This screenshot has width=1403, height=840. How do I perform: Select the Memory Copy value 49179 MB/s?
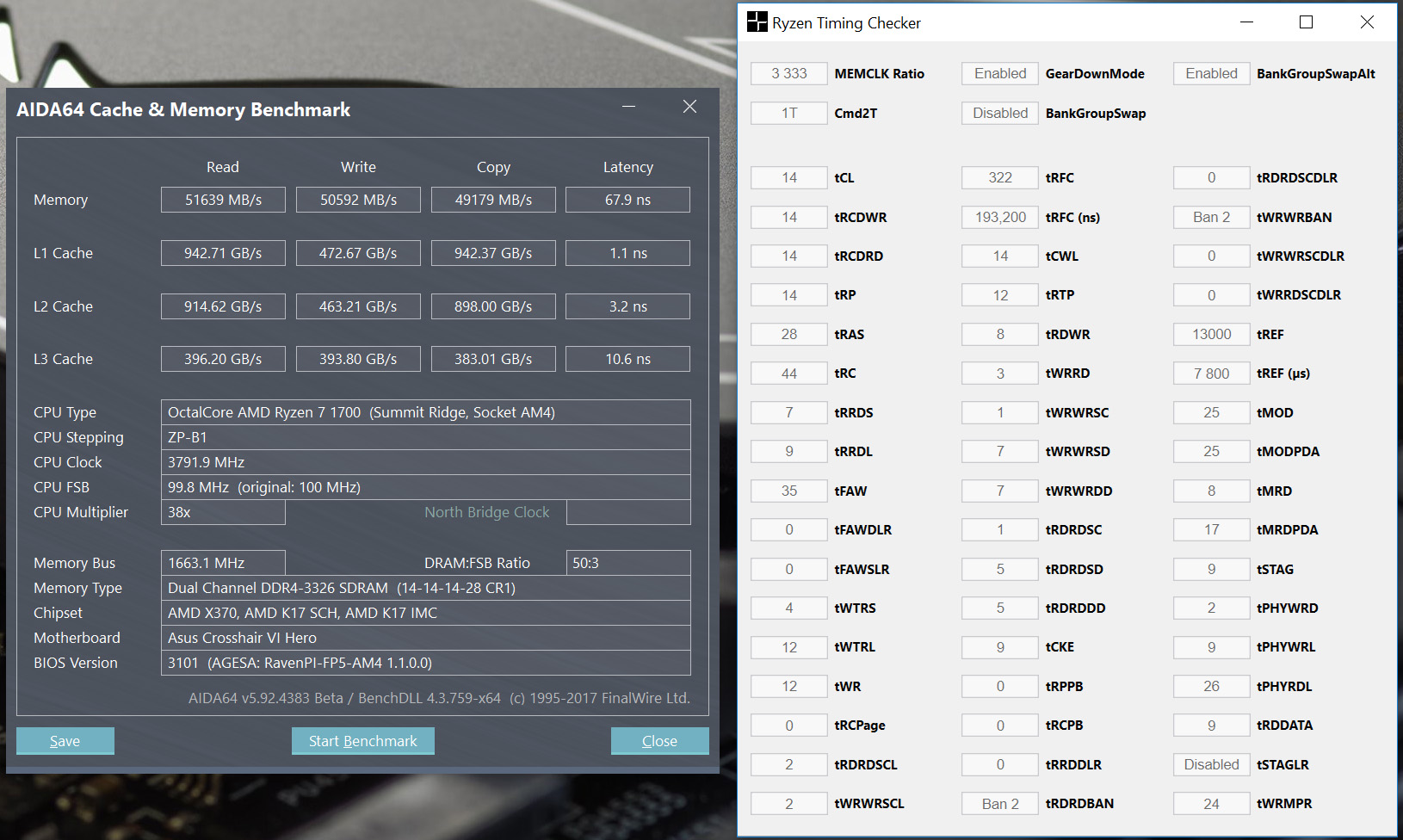coord(493,200)
